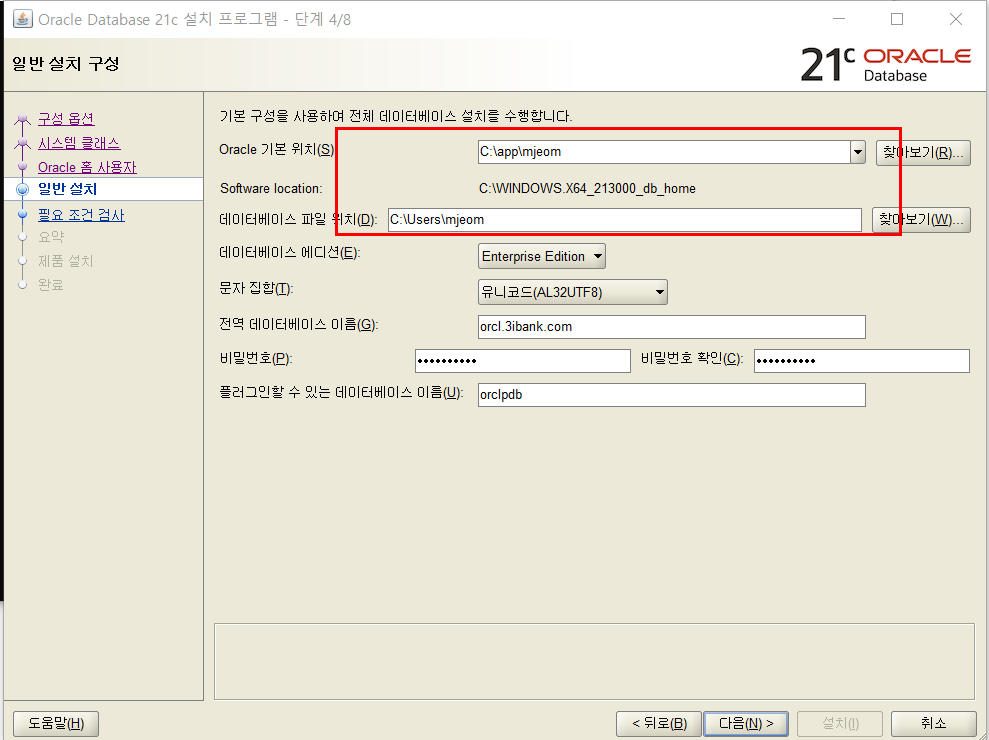Image resolution: width=989 pixels, height=740 pixels.
Task: Click the 문자 집합(T) label
Action: (x=256, y=289)
